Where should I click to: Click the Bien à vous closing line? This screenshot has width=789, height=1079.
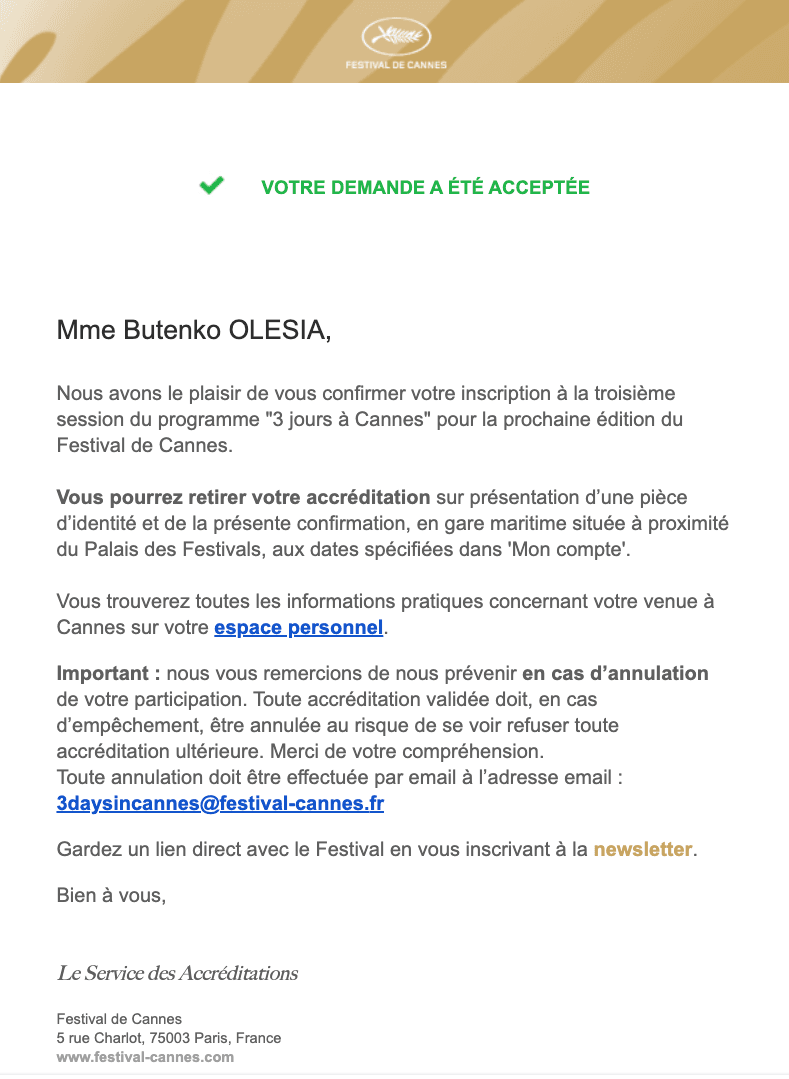[111, 895]
